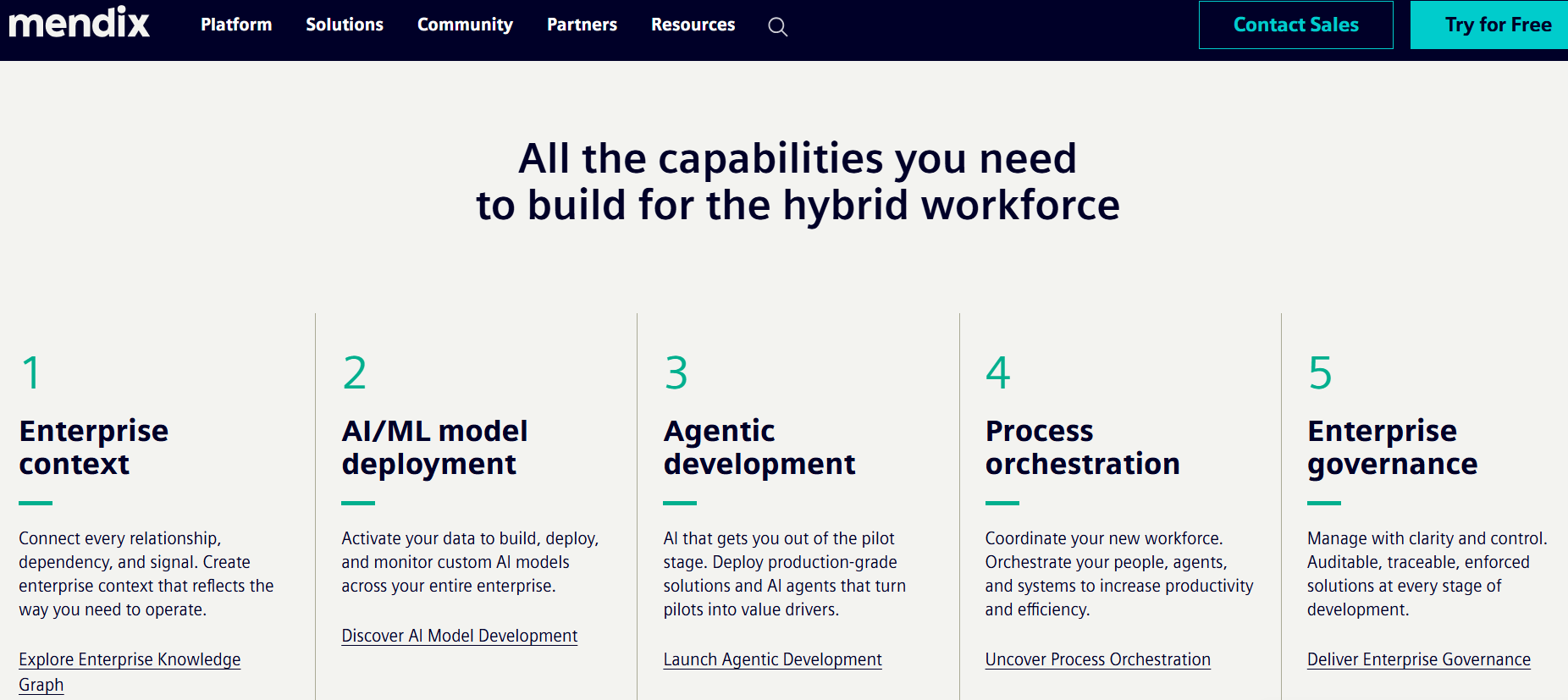Follow Explore Enterprise Knowledge Graph link
The image size is (1568, 700).
130,671
